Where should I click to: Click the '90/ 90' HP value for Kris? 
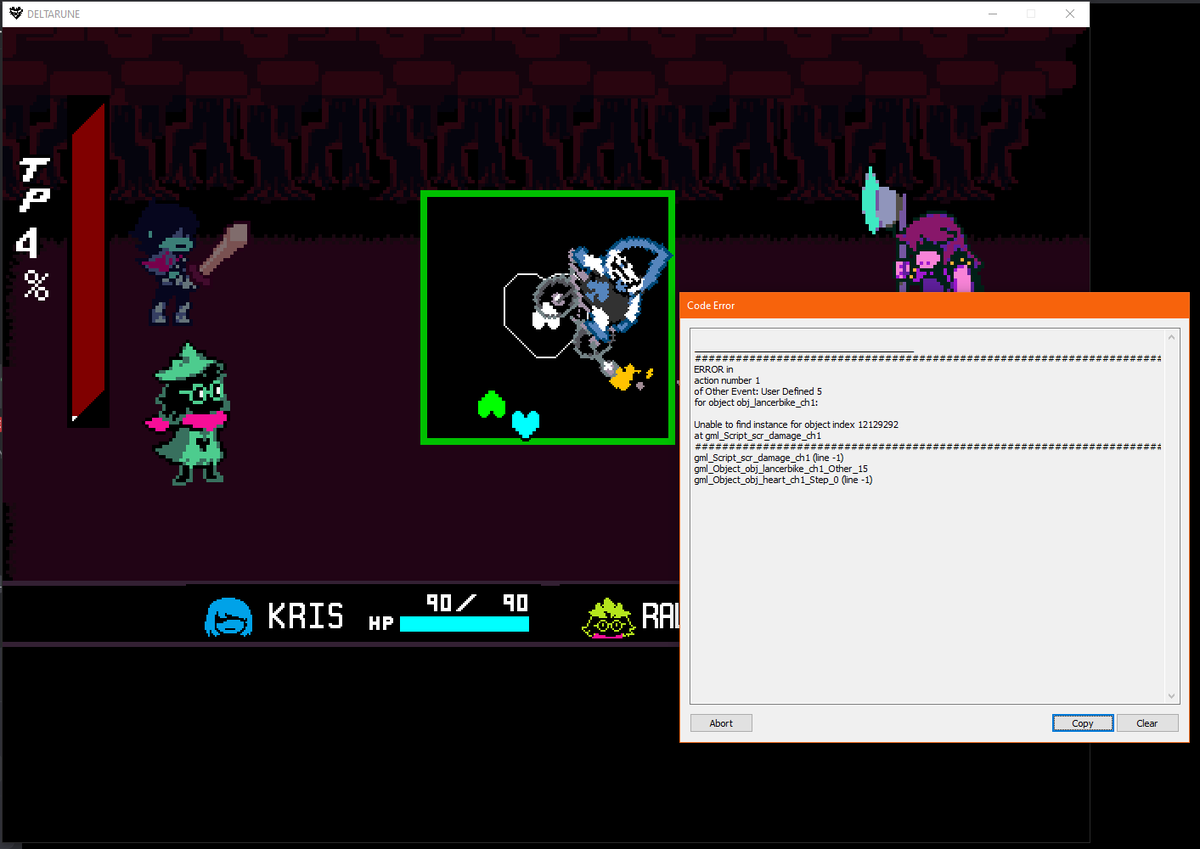476,602
